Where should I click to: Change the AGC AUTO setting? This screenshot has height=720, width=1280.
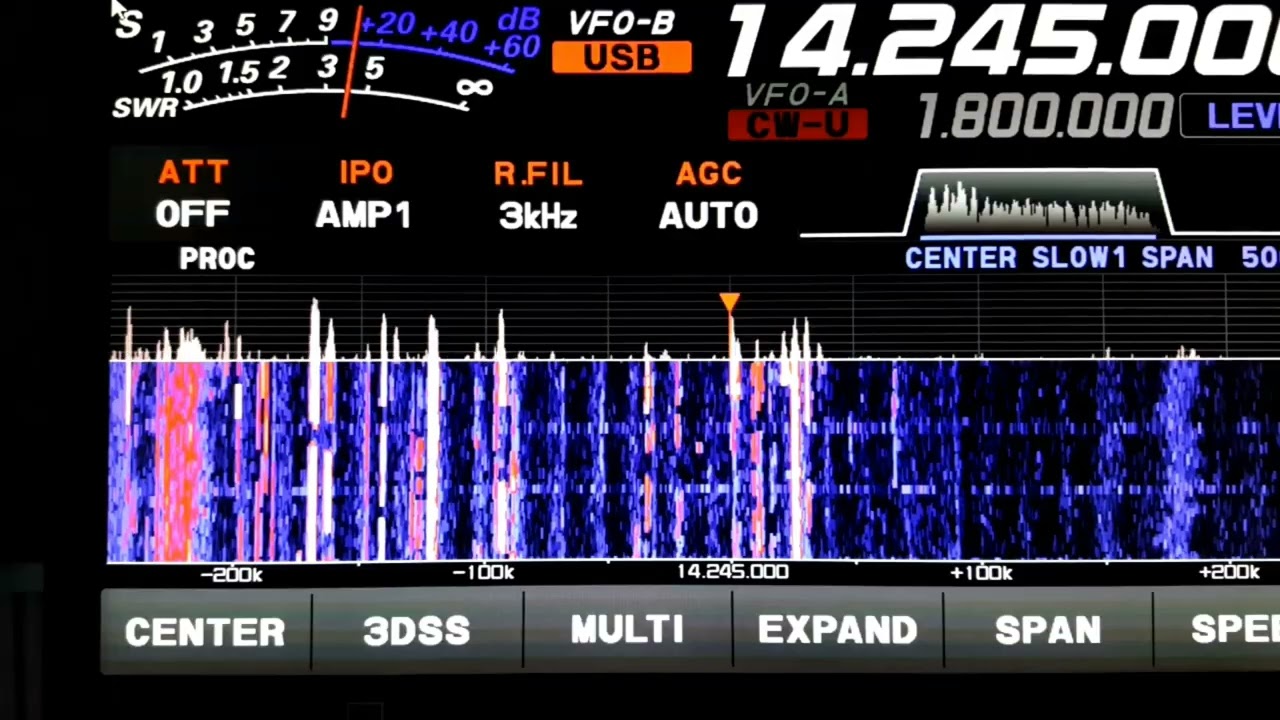click(708, 194)
